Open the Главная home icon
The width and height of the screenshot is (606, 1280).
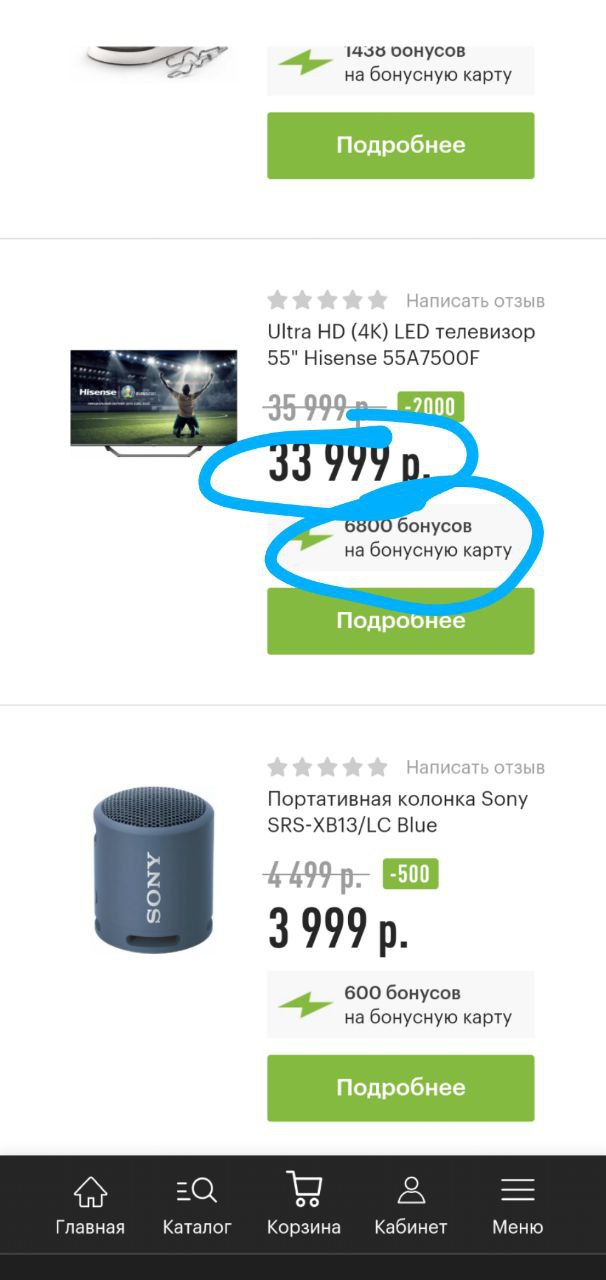tap(90, 1192)
